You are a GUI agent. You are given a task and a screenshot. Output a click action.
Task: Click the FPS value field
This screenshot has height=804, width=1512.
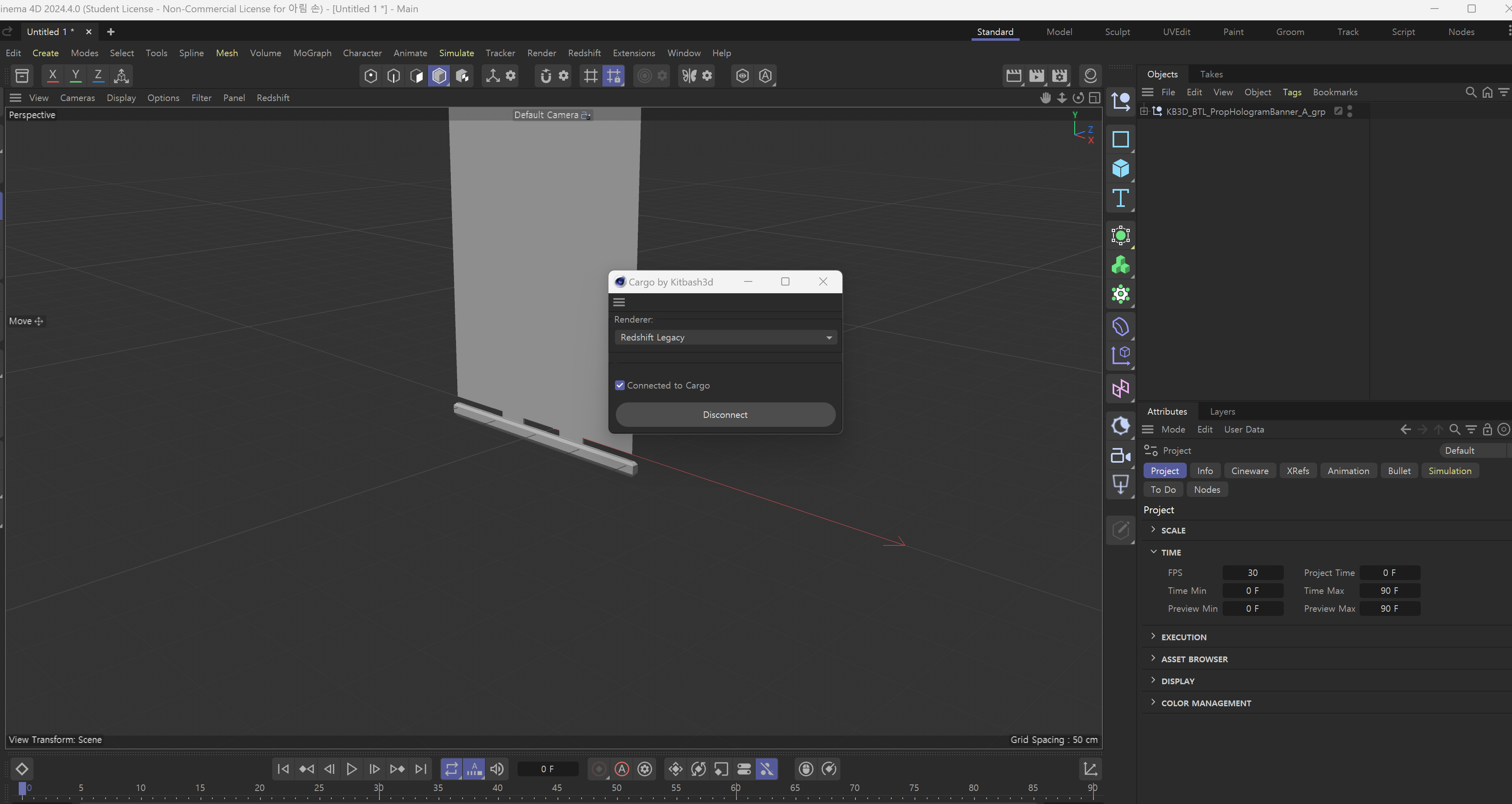[x=1252, y=572]
